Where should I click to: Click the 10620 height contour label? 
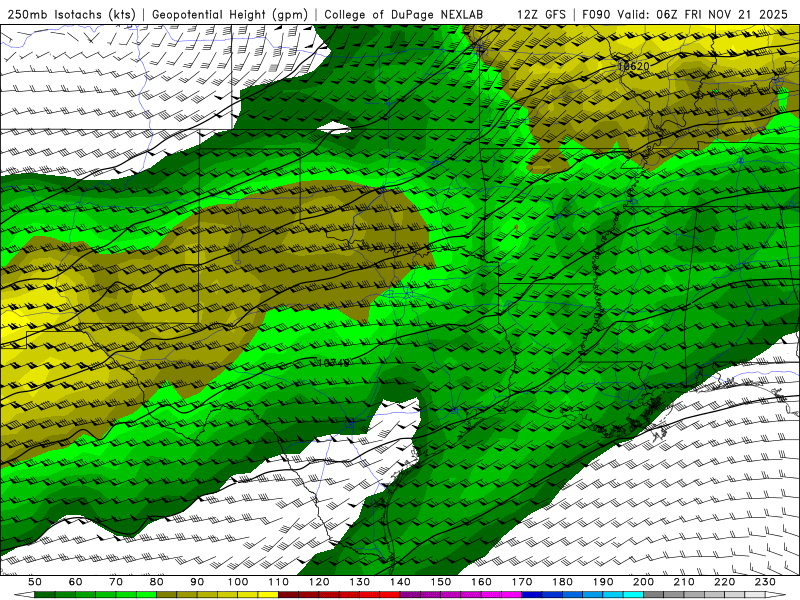633,66
